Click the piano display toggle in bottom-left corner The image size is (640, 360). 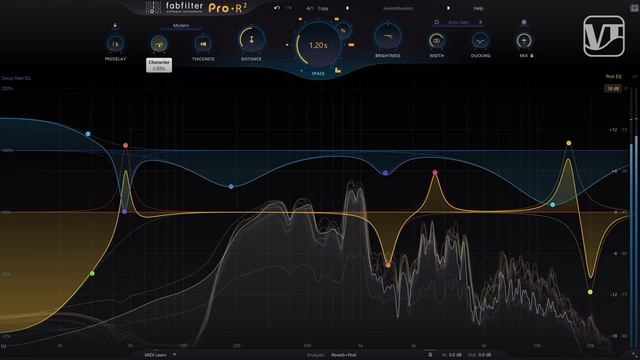(x=4, y=346)
